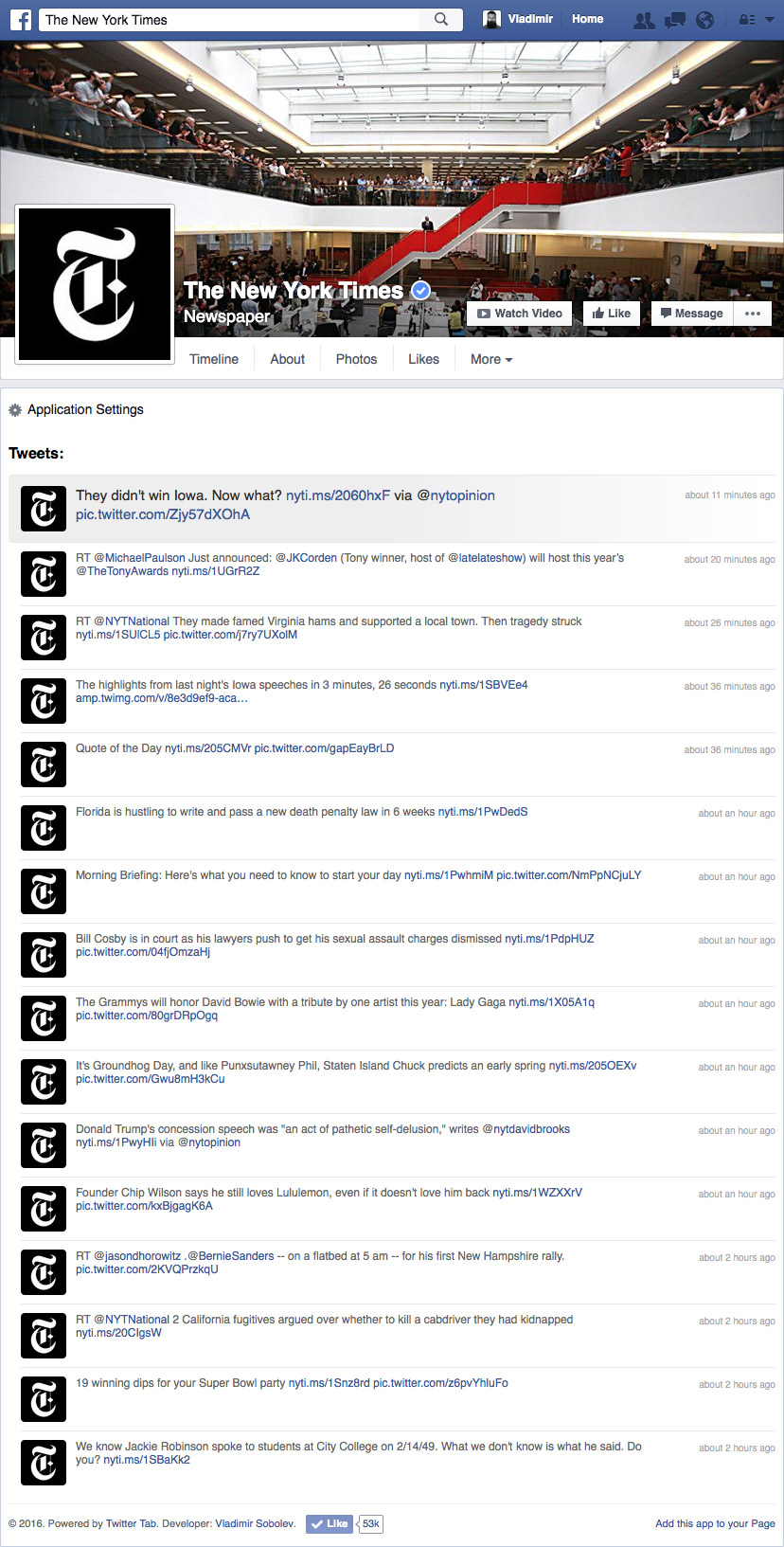Click the 'about 20 minutes ago' timestamp
The height and width of the screenshot is (1547, 784).
pos(730,560)
